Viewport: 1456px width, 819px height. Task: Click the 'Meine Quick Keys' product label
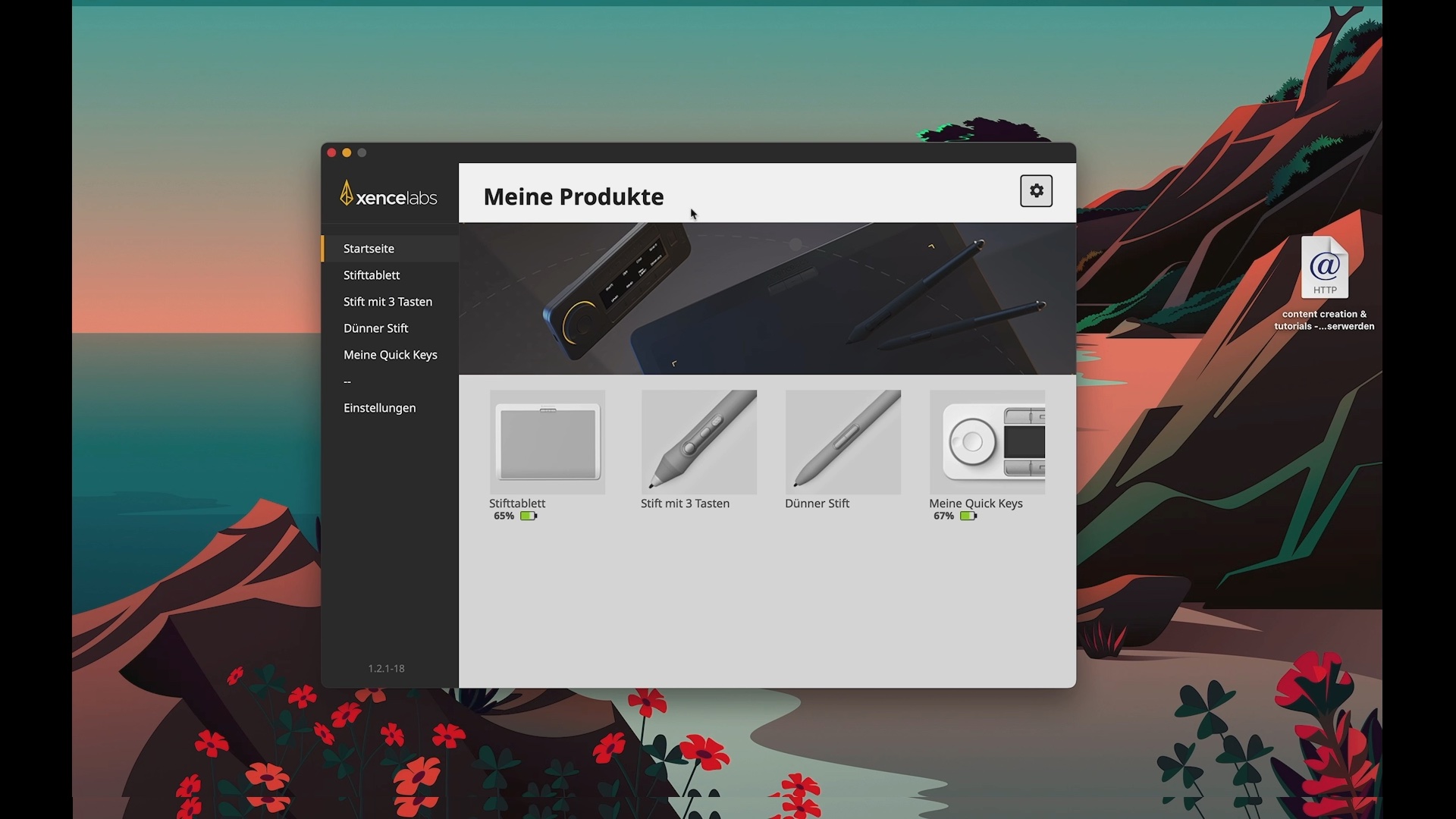pos(976,504)
